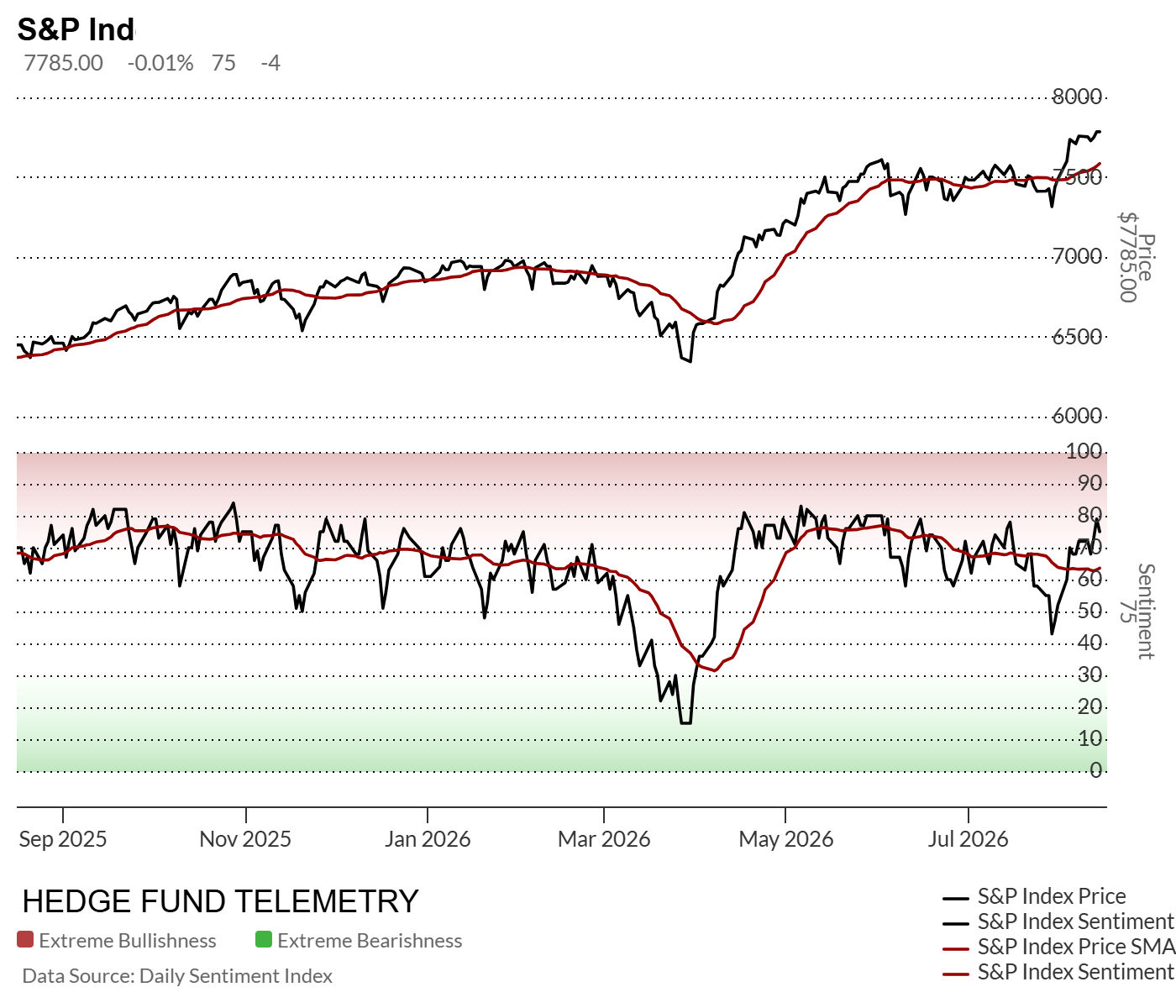Viewport: 1176px width, 1008px height.
Task: Toggle the black S&P Index Sentiment legend entry
Action: click(x=1058, y=921)
